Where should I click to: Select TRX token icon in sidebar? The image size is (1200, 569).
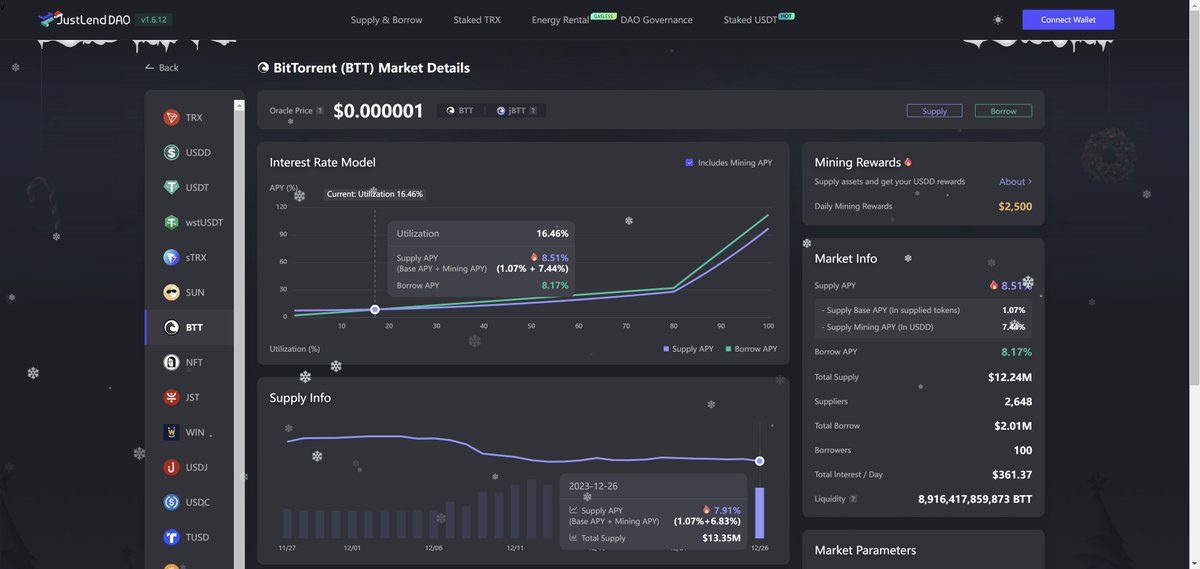(171, 118)
